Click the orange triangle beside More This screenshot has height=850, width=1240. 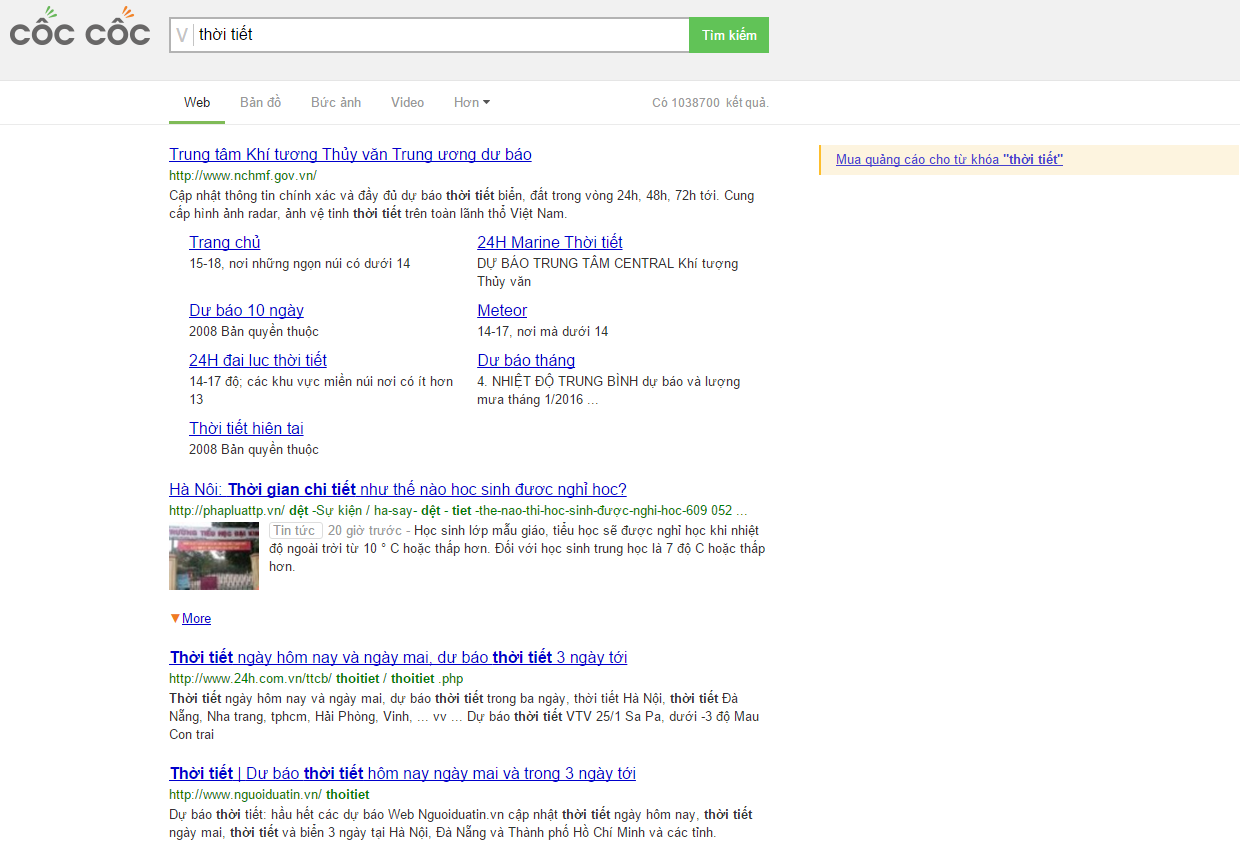coord(175,618)
